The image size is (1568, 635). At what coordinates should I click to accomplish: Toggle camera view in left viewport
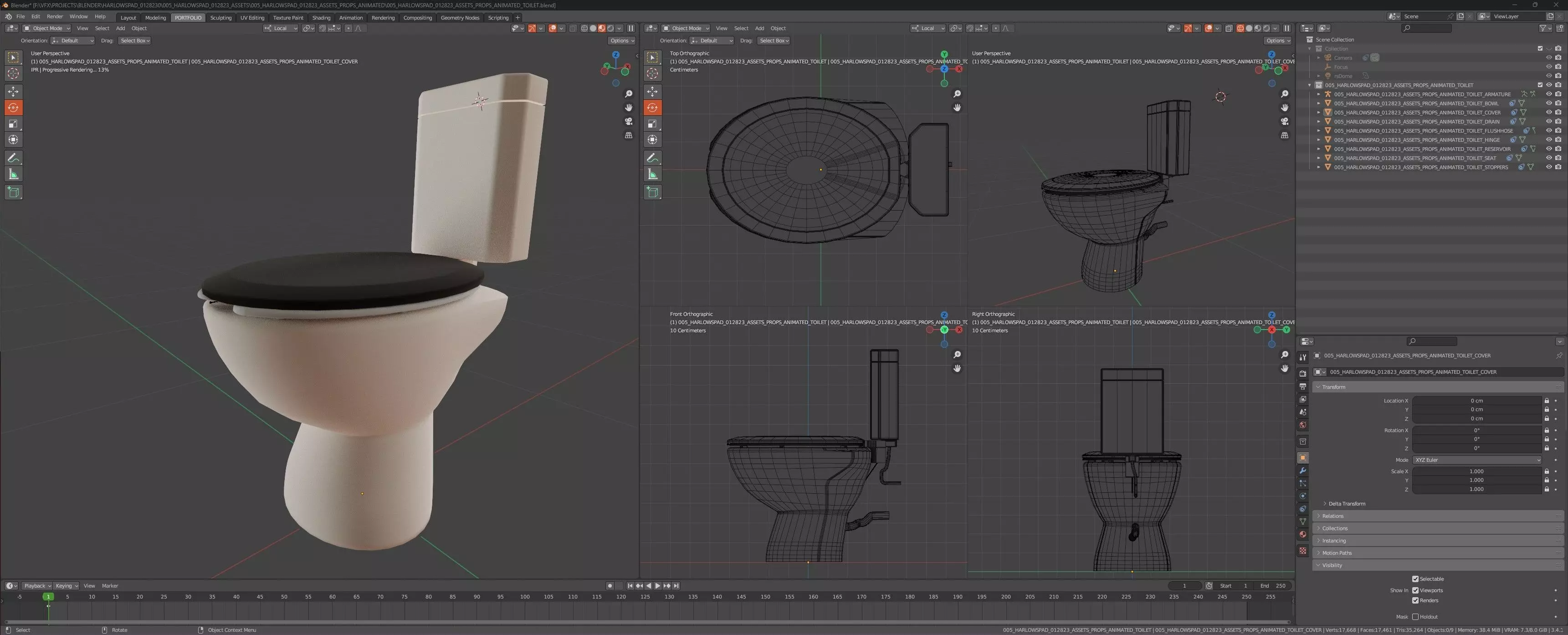tap(629, 121)
